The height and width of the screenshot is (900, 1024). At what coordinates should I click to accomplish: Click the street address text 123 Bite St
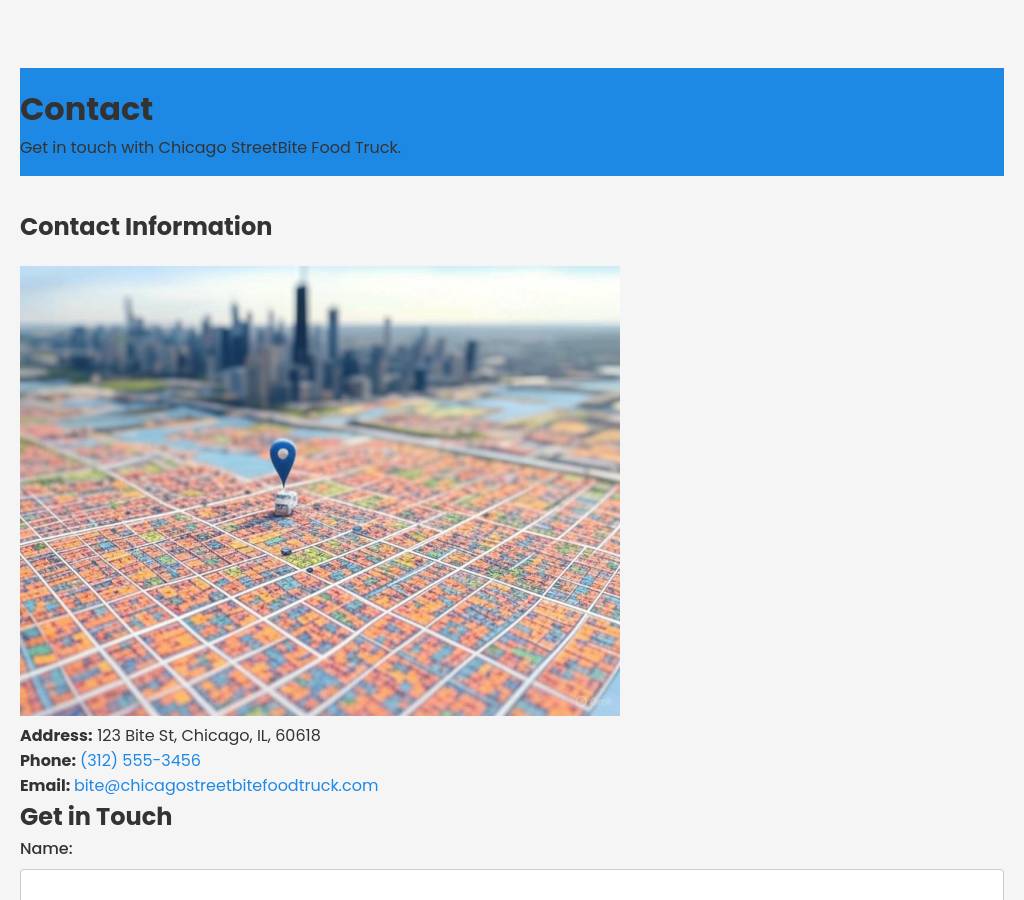point(208,735)
